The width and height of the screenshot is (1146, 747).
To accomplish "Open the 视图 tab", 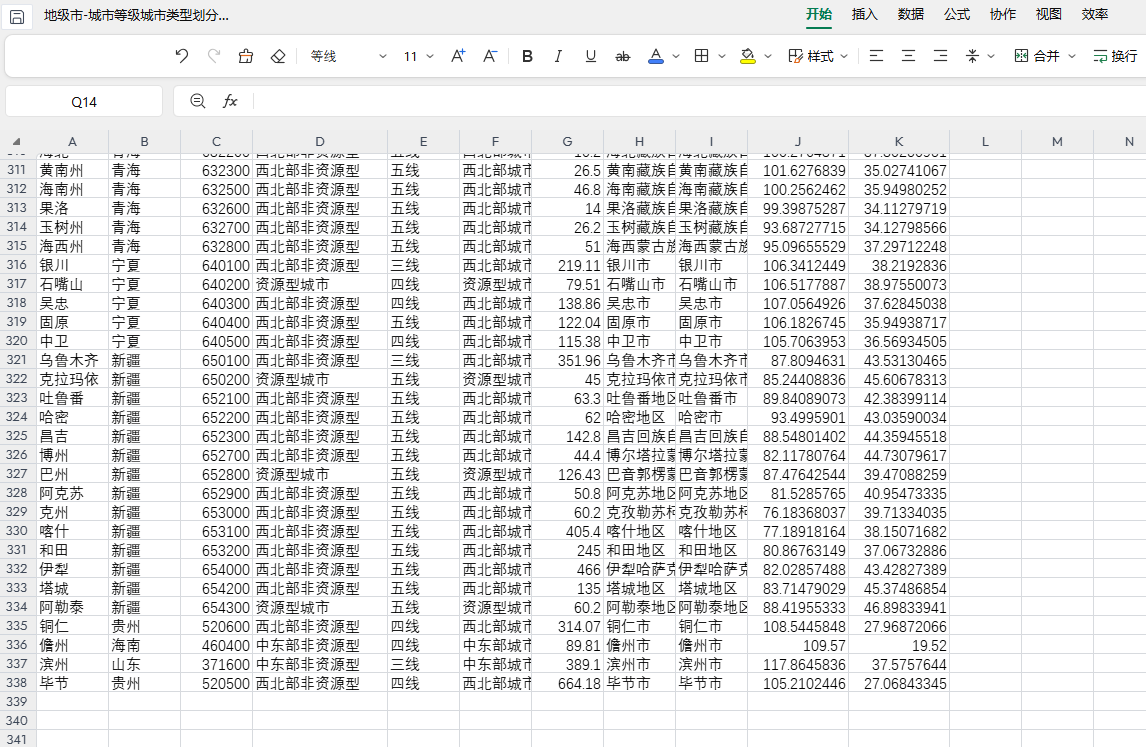I will click(x=1049, y=14).
